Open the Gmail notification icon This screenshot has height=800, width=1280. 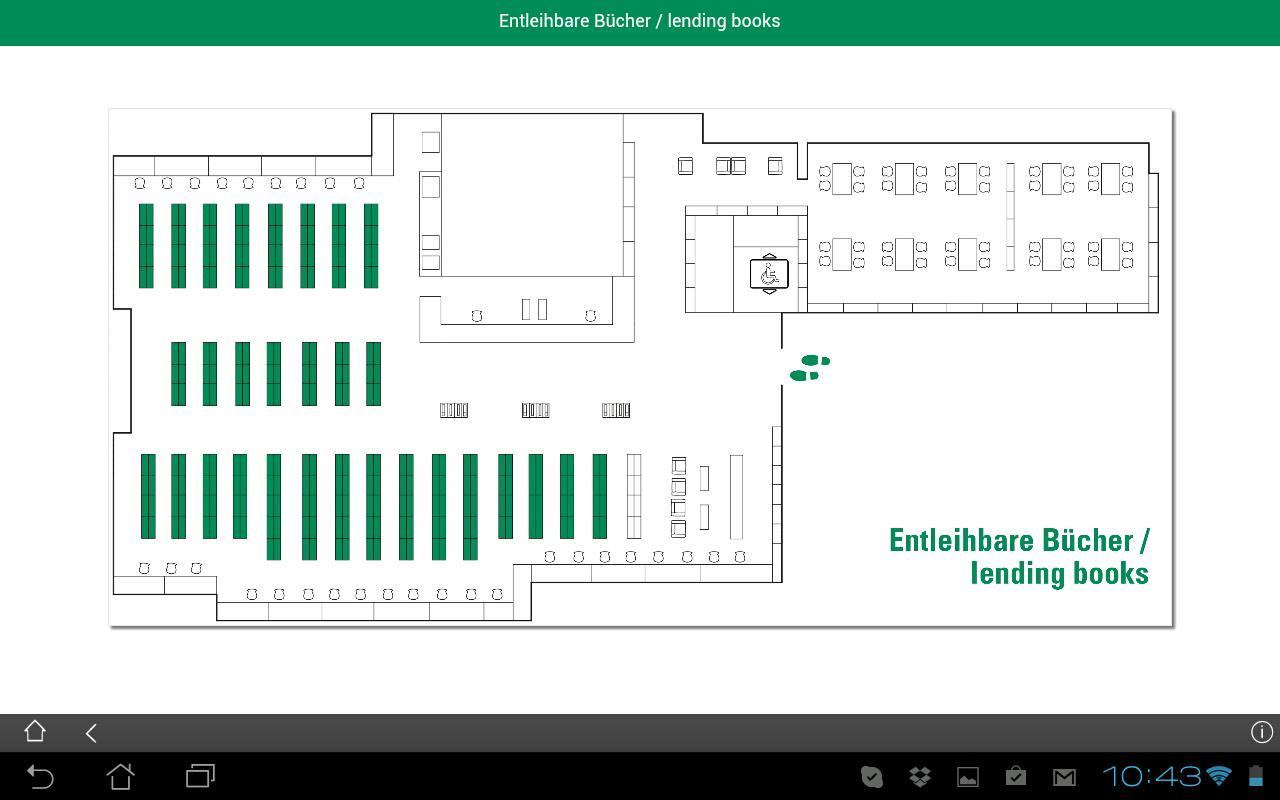point(1064,777)
